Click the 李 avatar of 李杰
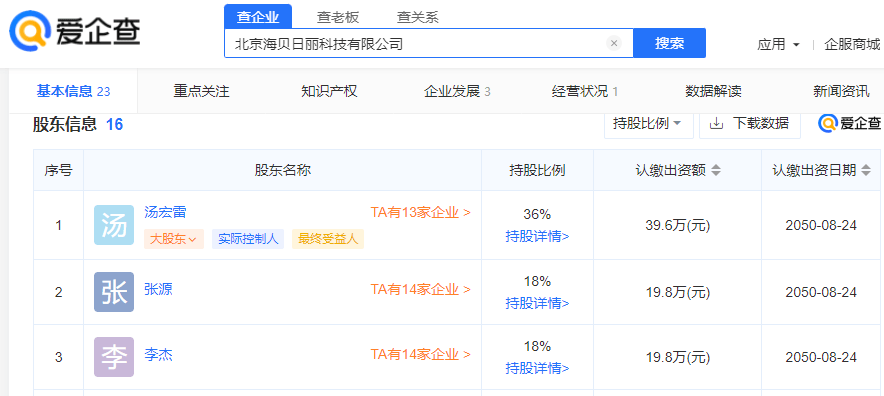Image resolution: width=884 pixels, height=396 pixels. pyautogui.click(x=114, y=357)
